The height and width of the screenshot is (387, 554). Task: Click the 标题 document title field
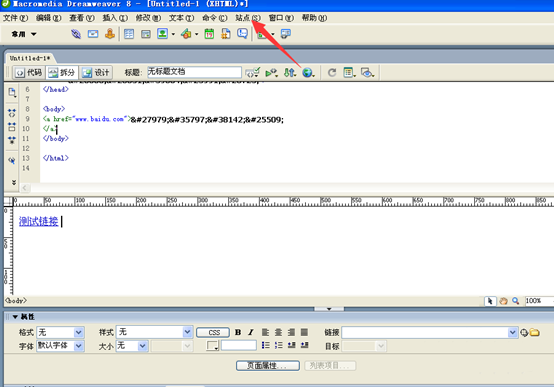194,72
